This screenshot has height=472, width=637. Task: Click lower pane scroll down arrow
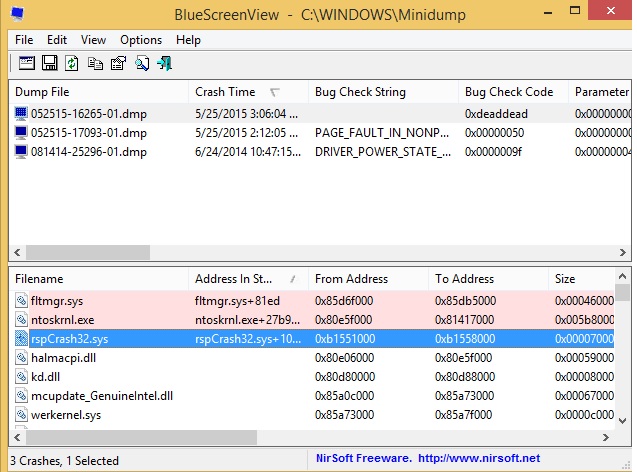tap(622, 421)
